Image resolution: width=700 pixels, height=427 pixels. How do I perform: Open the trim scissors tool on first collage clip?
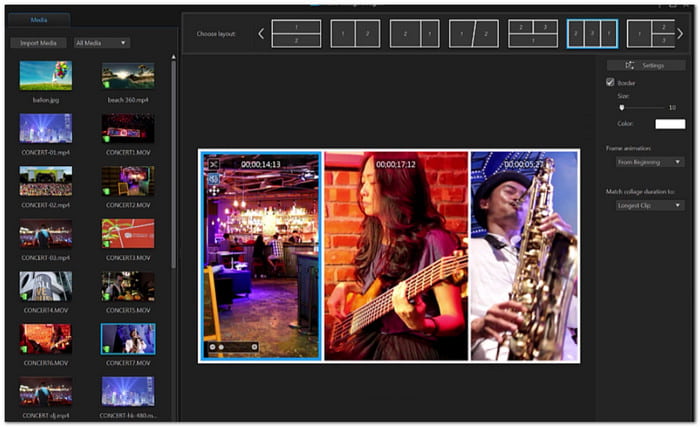(x=214, y=164)
